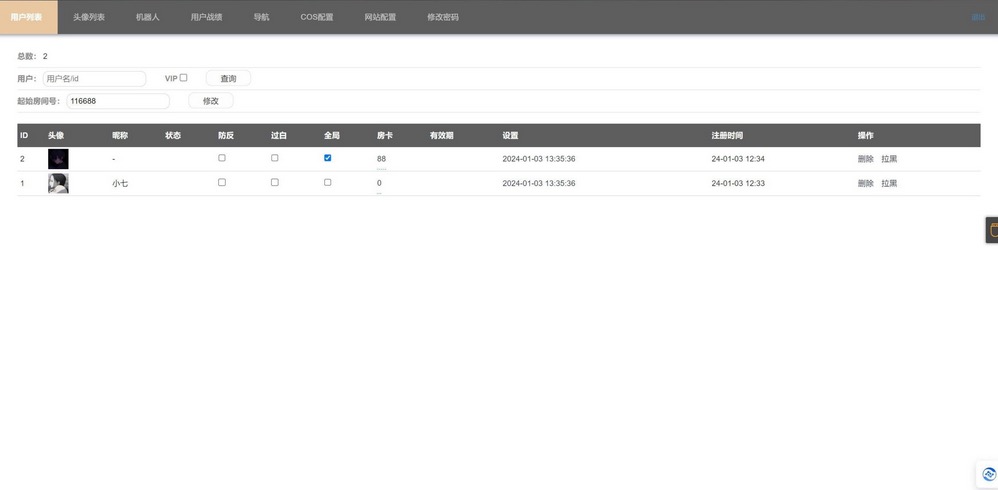Click the 查询 search button
The image size is (998, 490).
pos(228,78)
